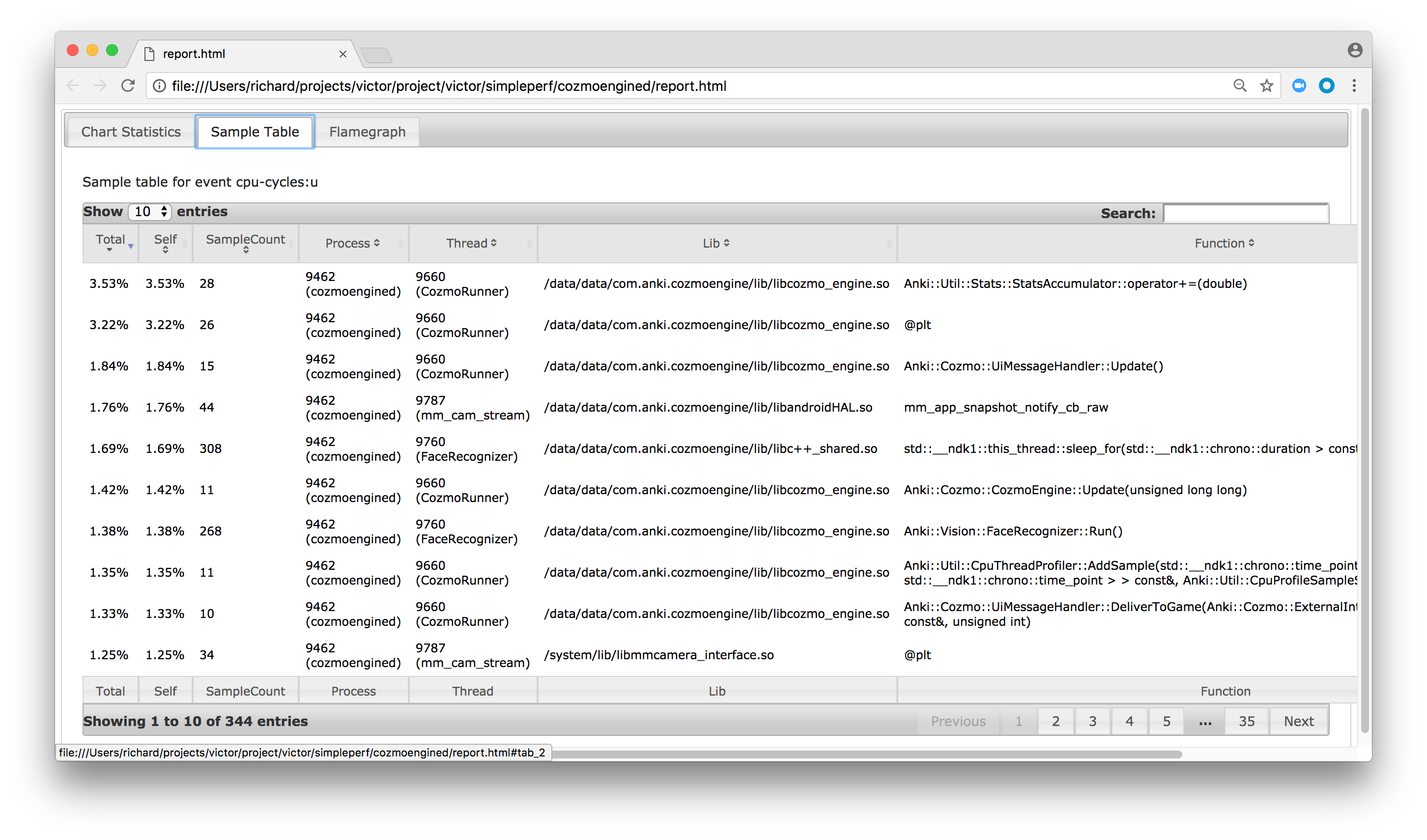Click the blue camera extension icon
This screenshot has width=1427, height=840.
(1299, 85)
